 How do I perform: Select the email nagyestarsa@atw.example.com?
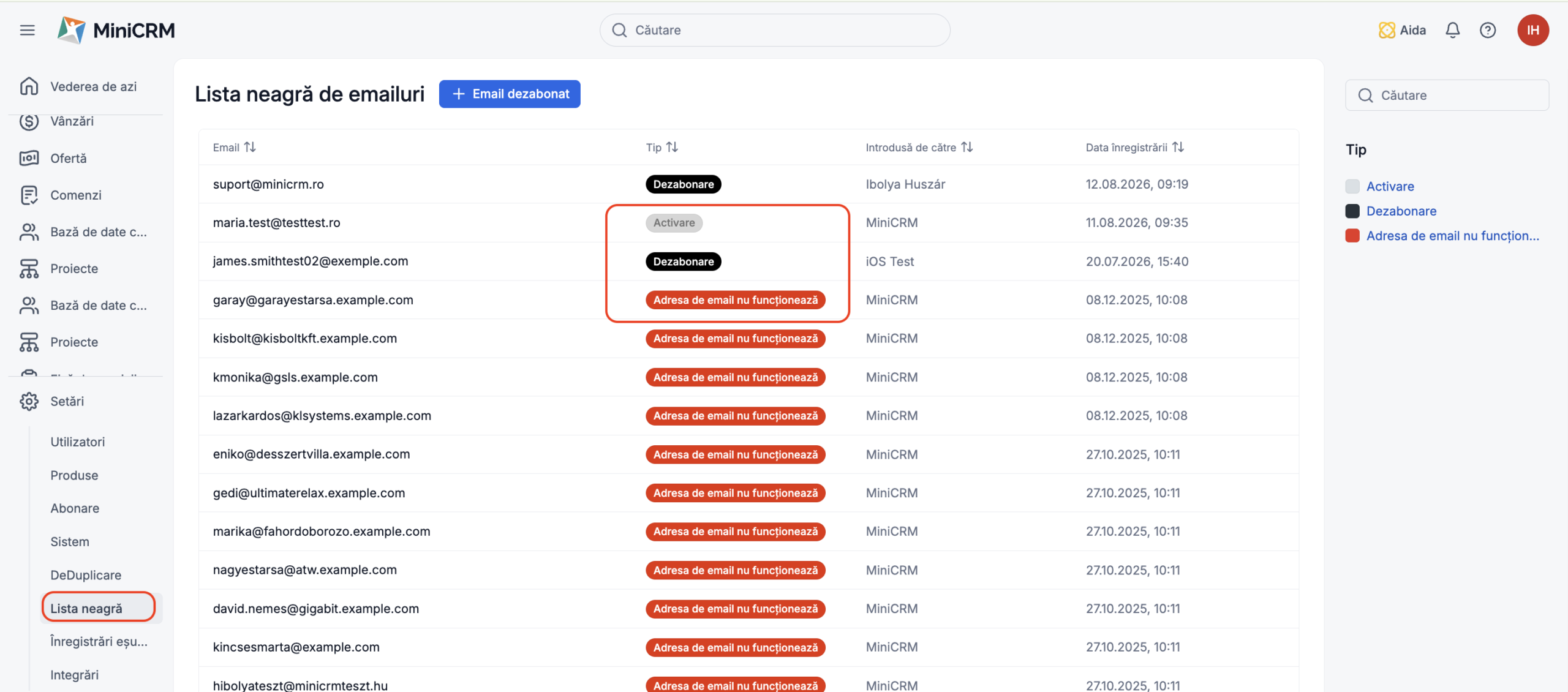pyautogui.click(x=305, y=570)
